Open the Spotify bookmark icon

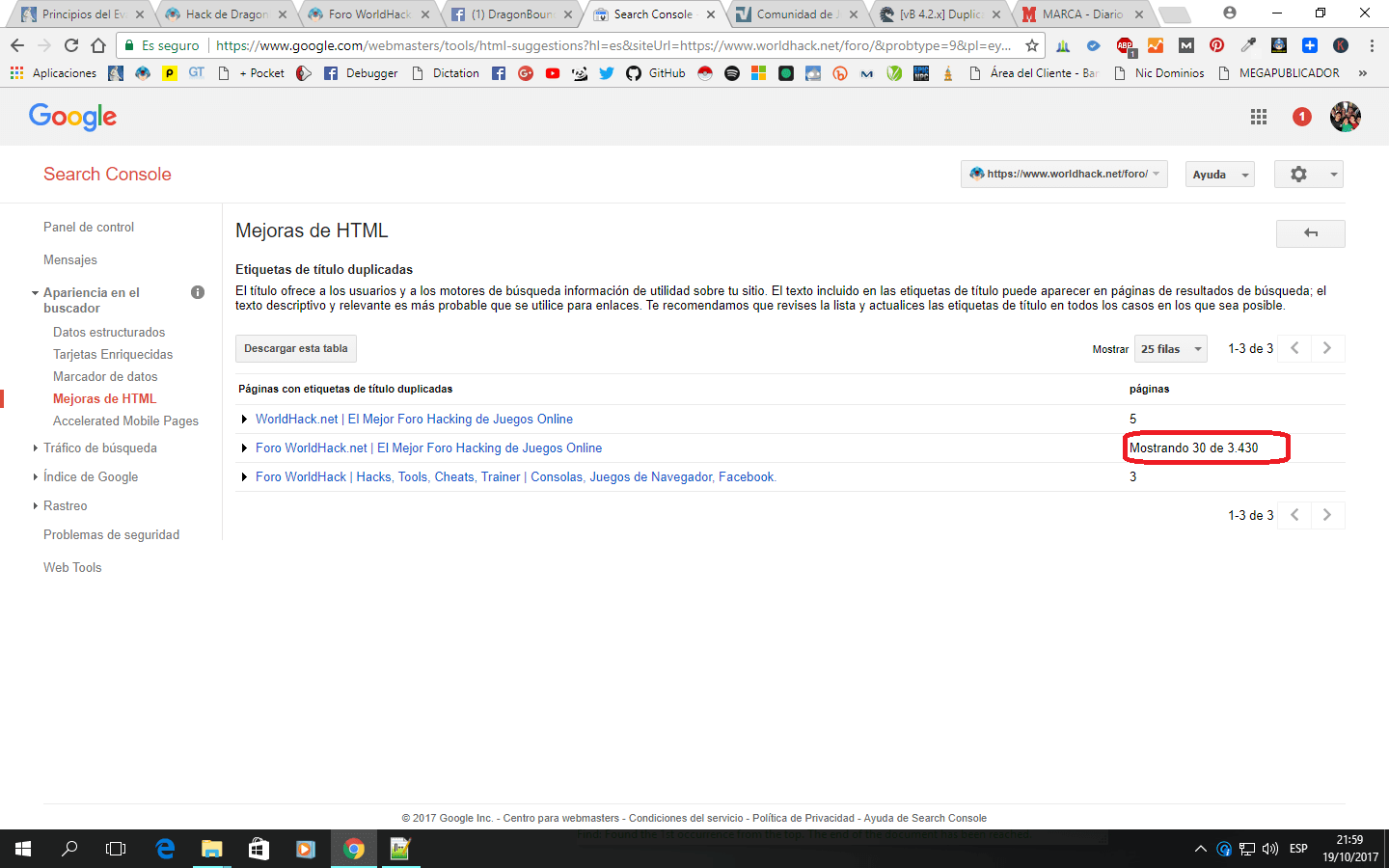732,73
